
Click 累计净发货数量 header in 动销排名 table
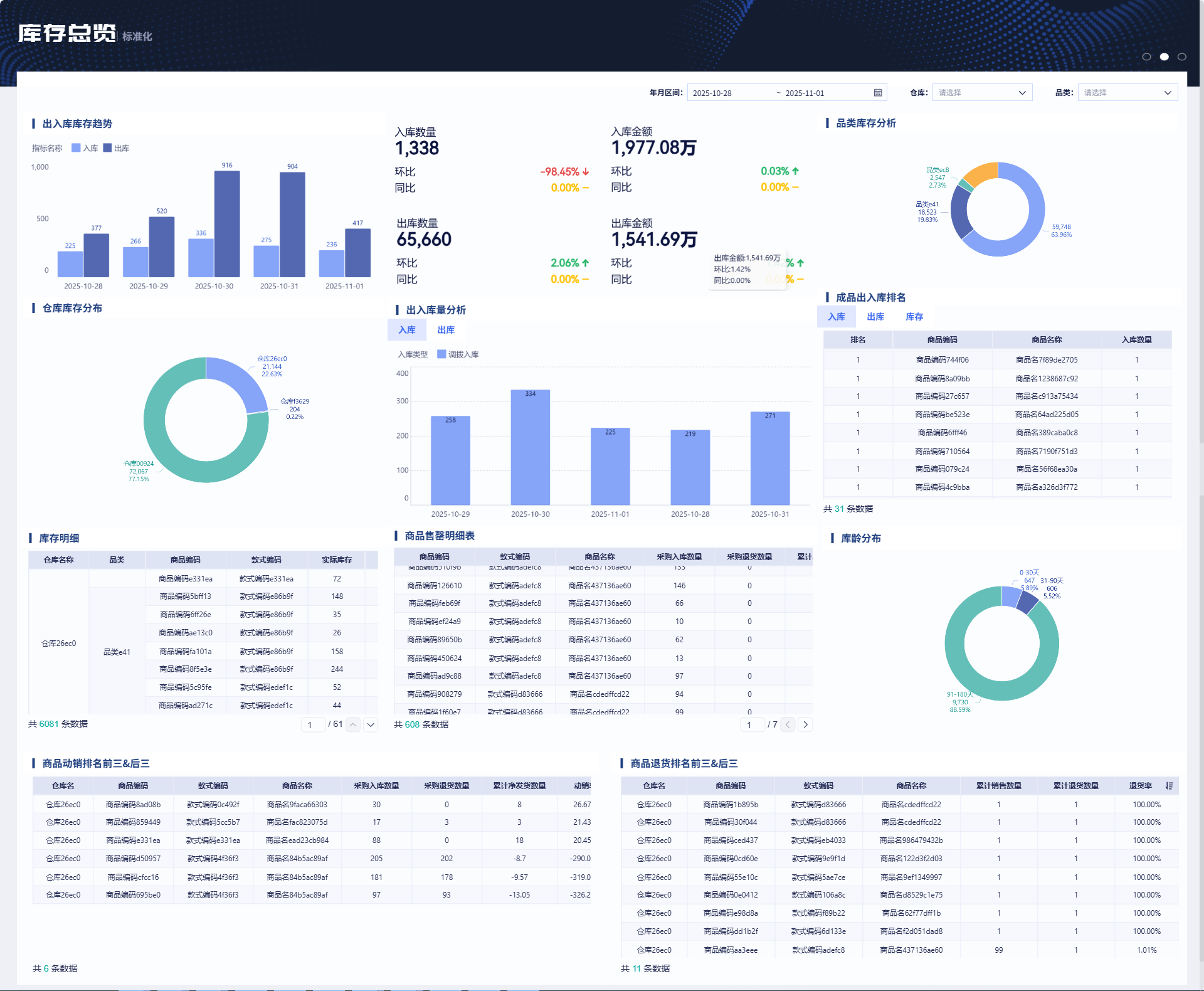click(519, 786)
